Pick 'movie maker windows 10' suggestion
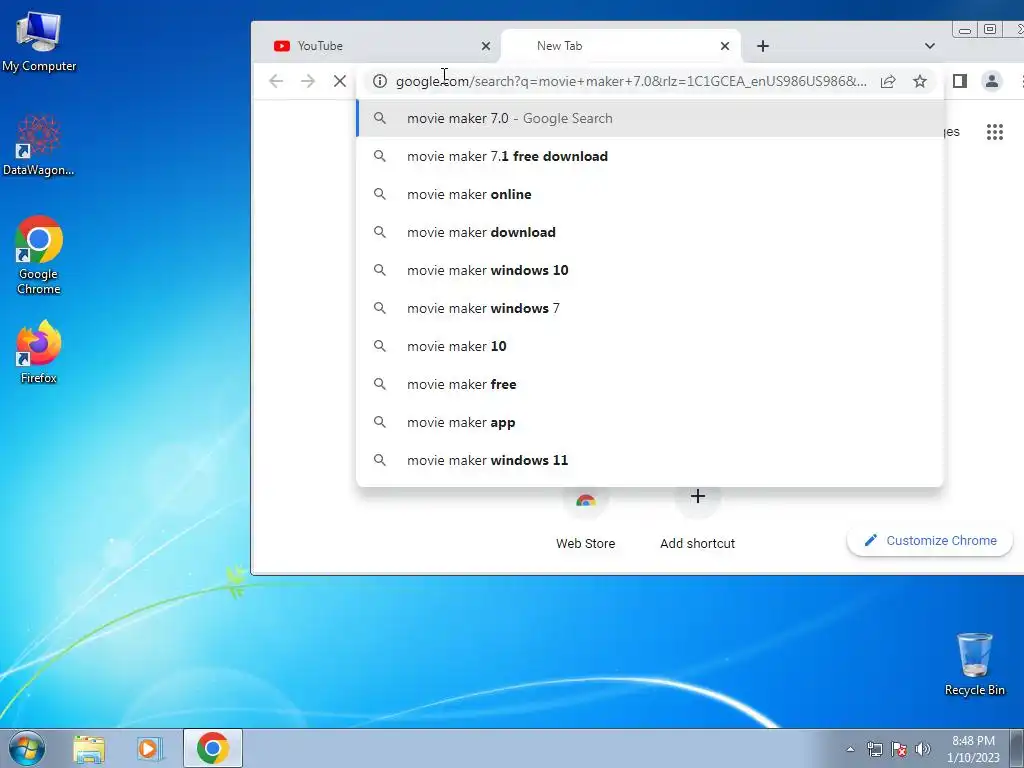The height and width of the screenshot is (768, 1024). (x=650, y=270)
